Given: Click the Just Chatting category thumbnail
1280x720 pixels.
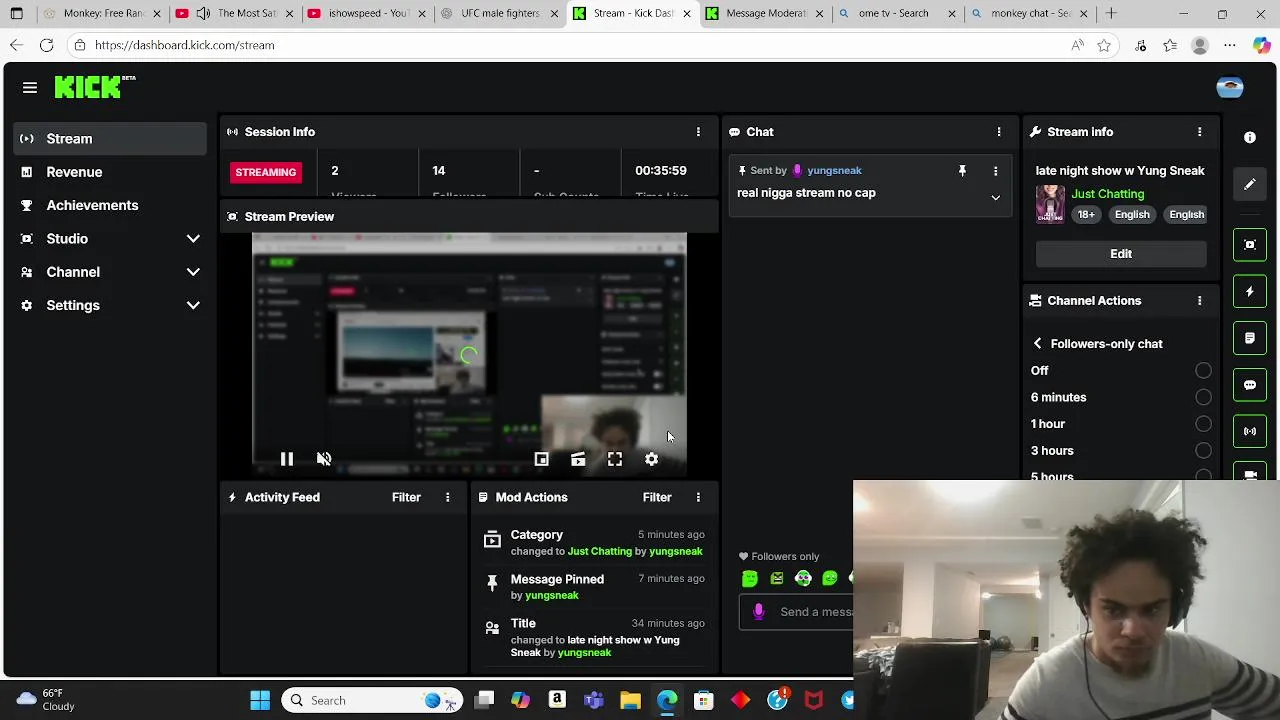Looking at the screenshot, I should (1050, 204).
